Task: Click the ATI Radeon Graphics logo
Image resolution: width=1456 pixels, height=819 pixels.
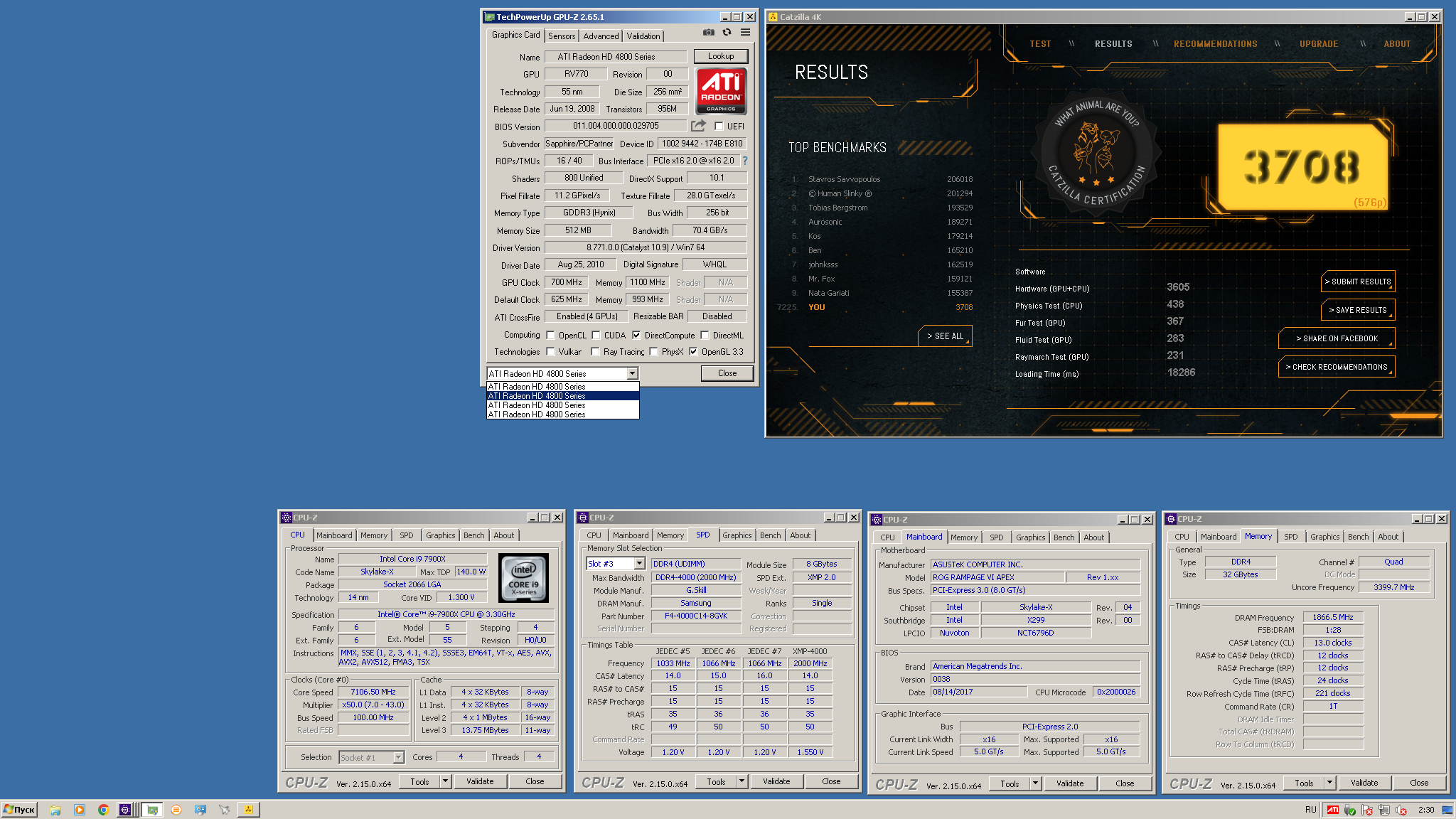Action: click(x=721, y=90)
